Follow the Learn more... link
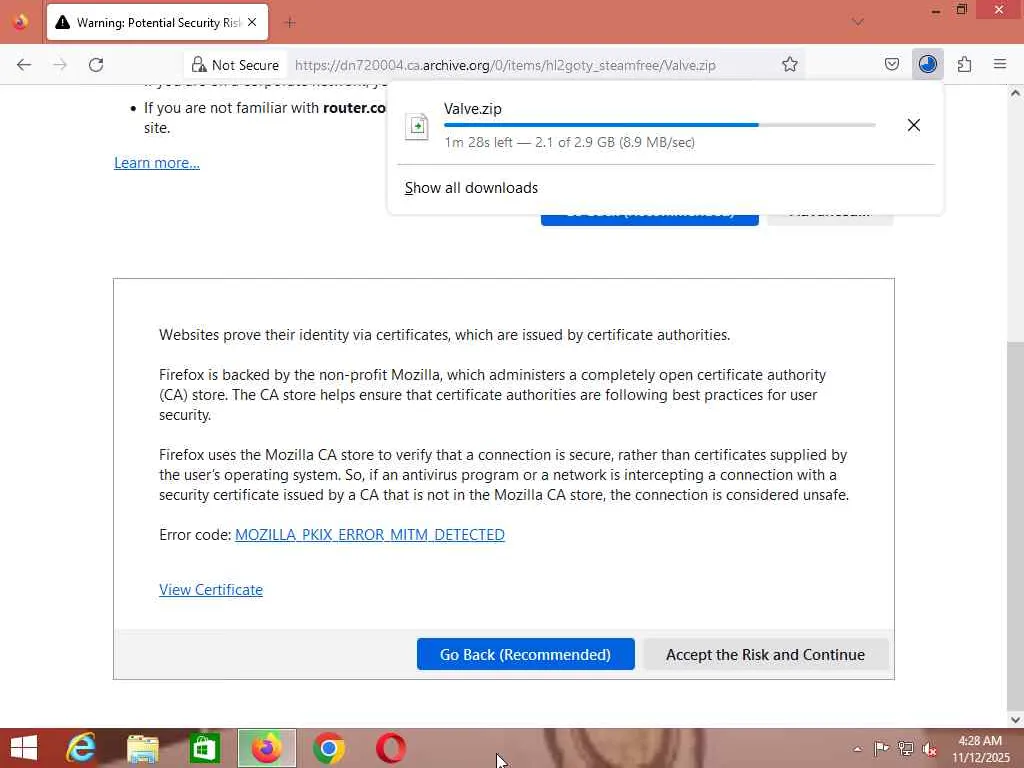Image resolution: width=1024 pixels, height=768 pixels. coord(157,163)
